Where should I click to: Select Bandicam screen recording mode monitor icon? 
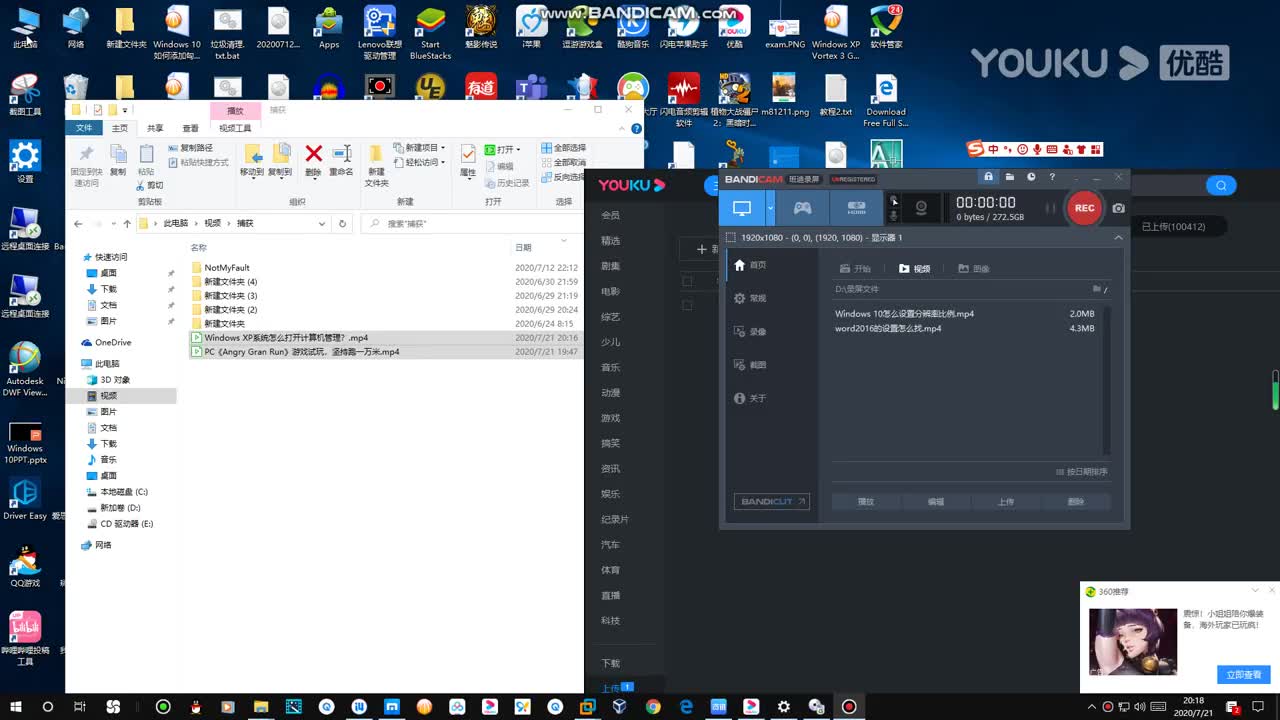(742, 208)
